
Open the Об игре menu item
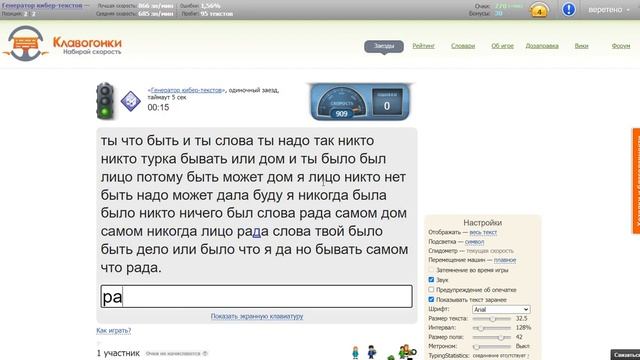[502, 46]
